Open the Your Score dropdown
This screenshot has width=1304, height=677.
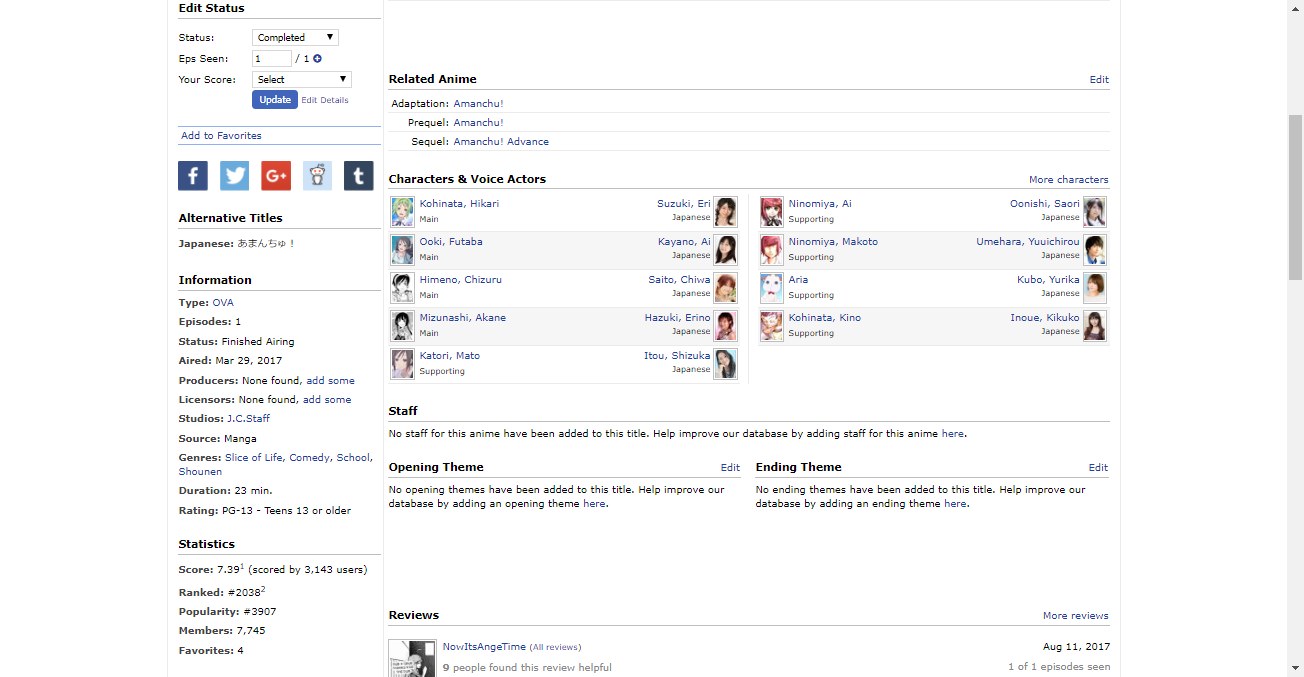point(301,80)
